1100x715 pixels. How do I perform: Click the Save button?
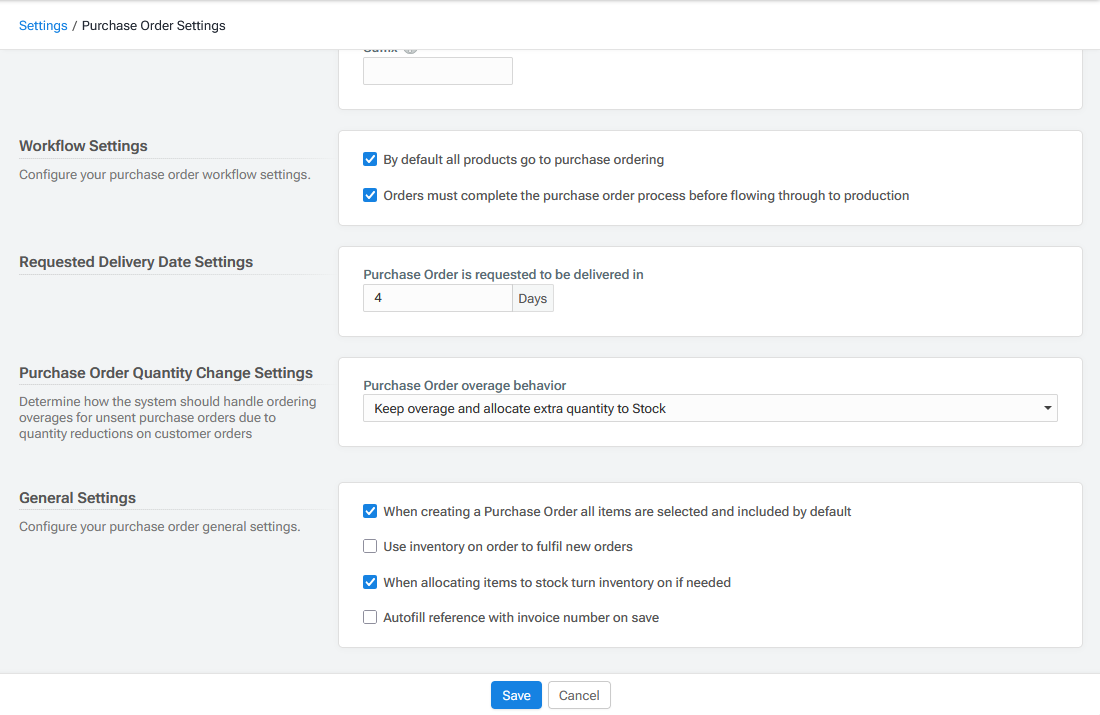pos(516,694)
